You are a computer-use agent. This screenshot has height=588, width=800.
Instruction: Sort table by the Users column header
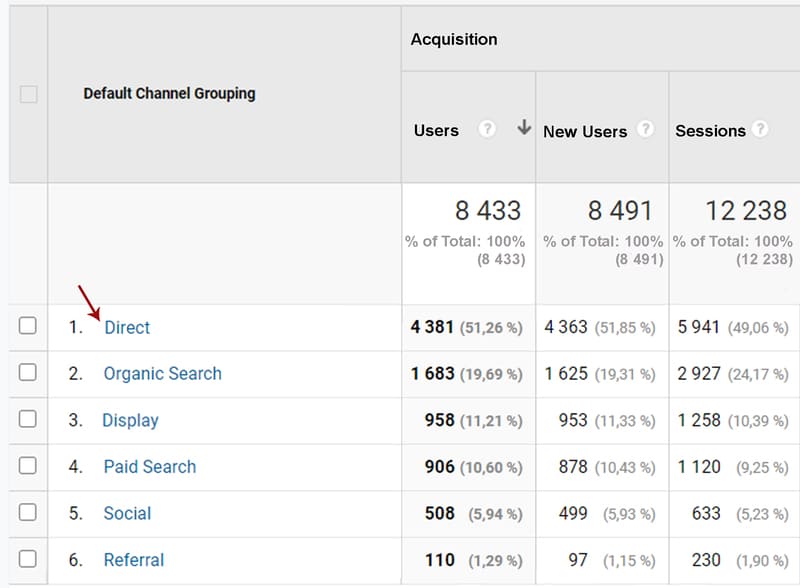coord(436,130)
